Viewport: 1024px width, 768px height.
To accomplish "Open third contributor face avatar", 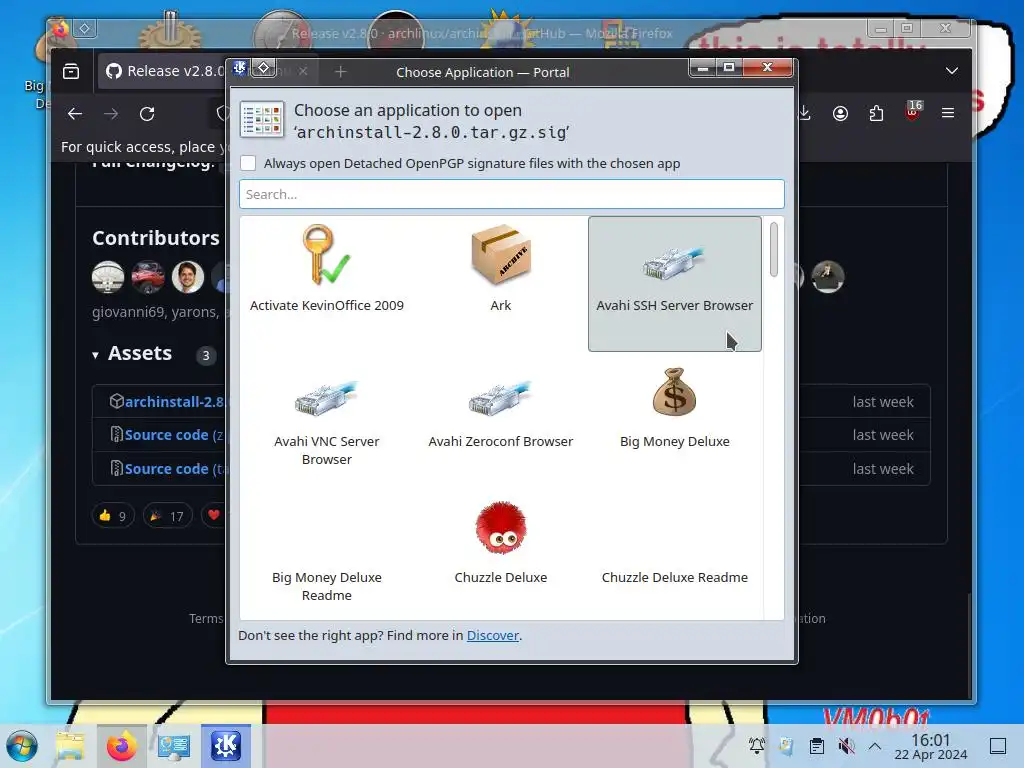I will coord(188,276).
